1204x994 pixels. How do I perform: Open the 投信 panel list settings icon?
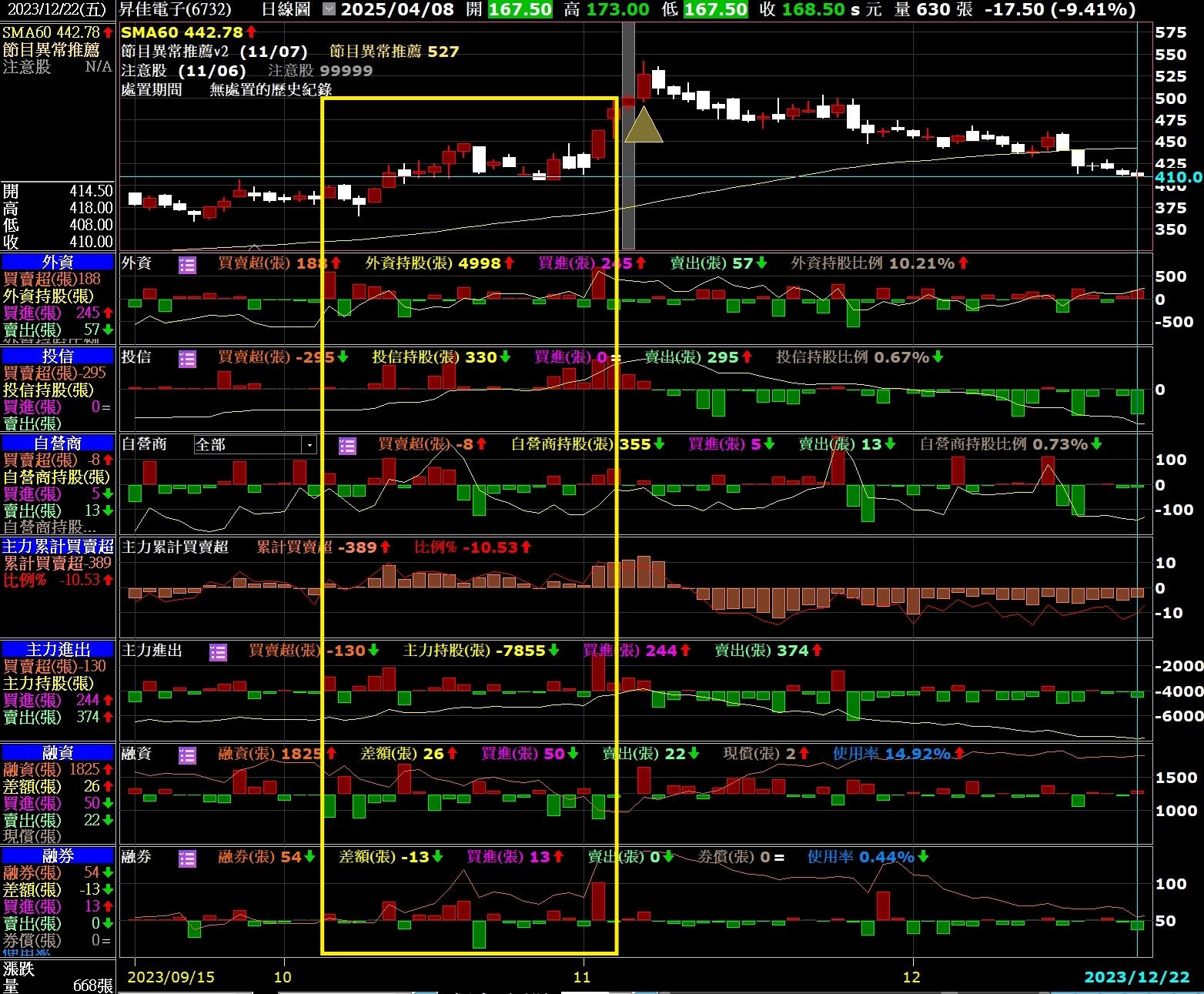tap(187, 359)
